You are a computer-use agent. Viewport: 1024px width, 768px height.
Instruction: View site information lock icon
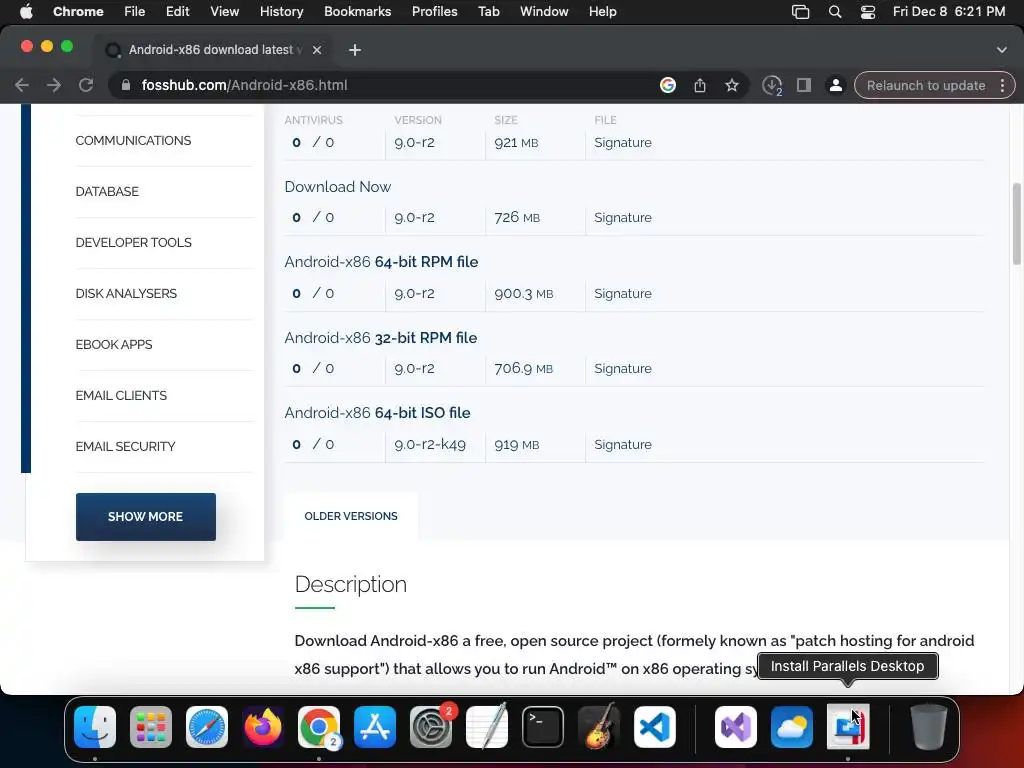126,85
